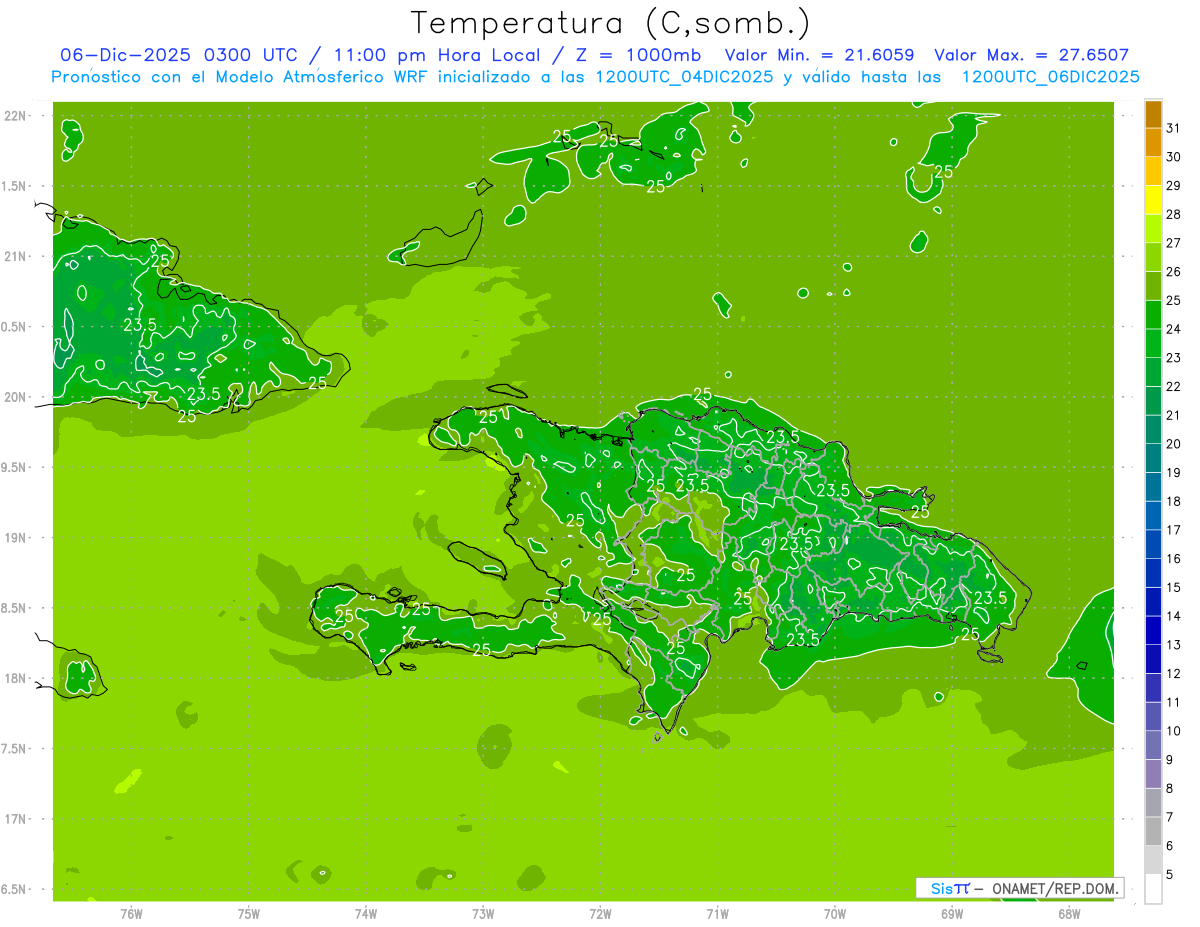Click the white bottom swatch below 5
Viewport: 1200px width, 927px height.
[x=1153, y=889]
